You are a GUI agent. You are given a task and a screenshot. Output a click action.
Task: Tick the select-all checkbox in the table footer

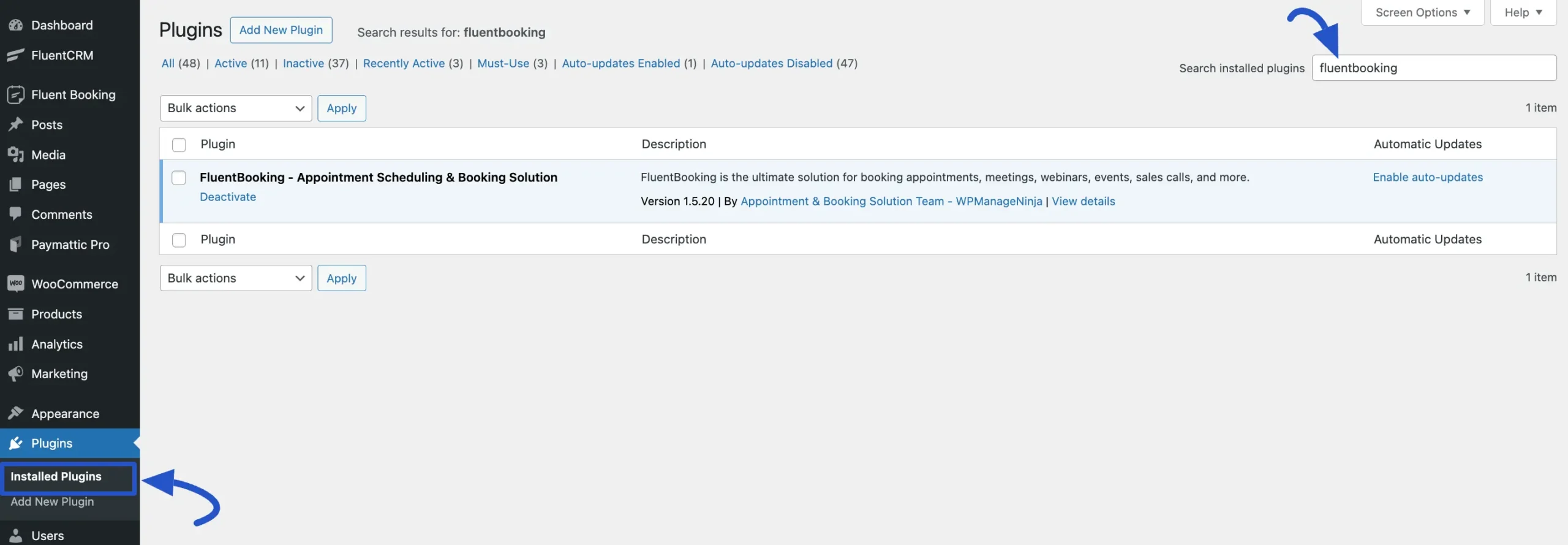click(x=179, y=240)
